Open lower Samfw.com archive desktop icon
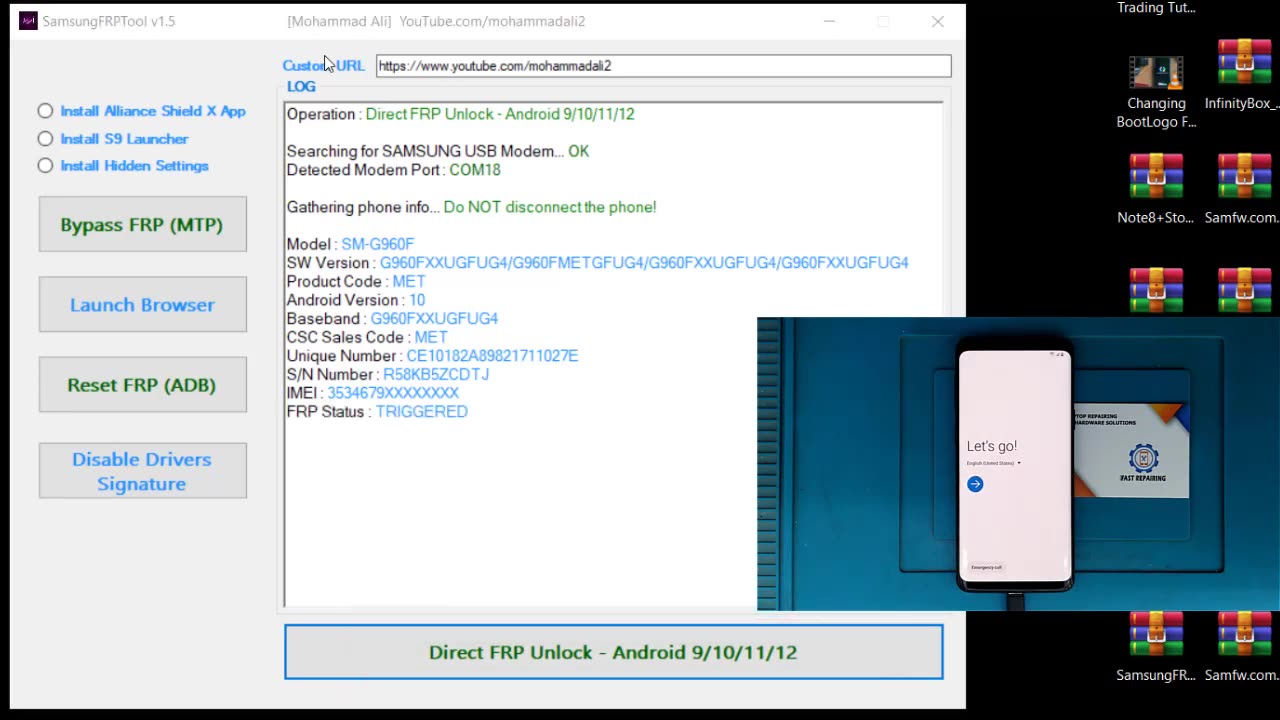 [x=1243, y=647]
